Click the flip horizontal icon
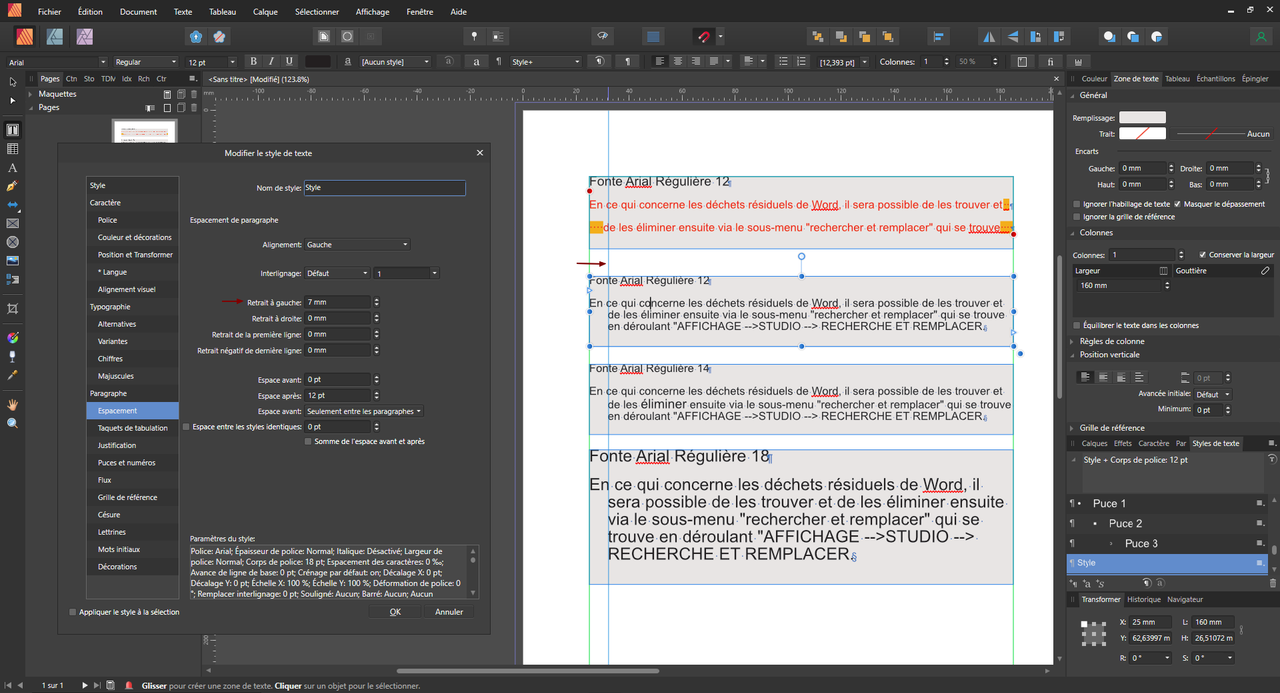 click(989, 37)
